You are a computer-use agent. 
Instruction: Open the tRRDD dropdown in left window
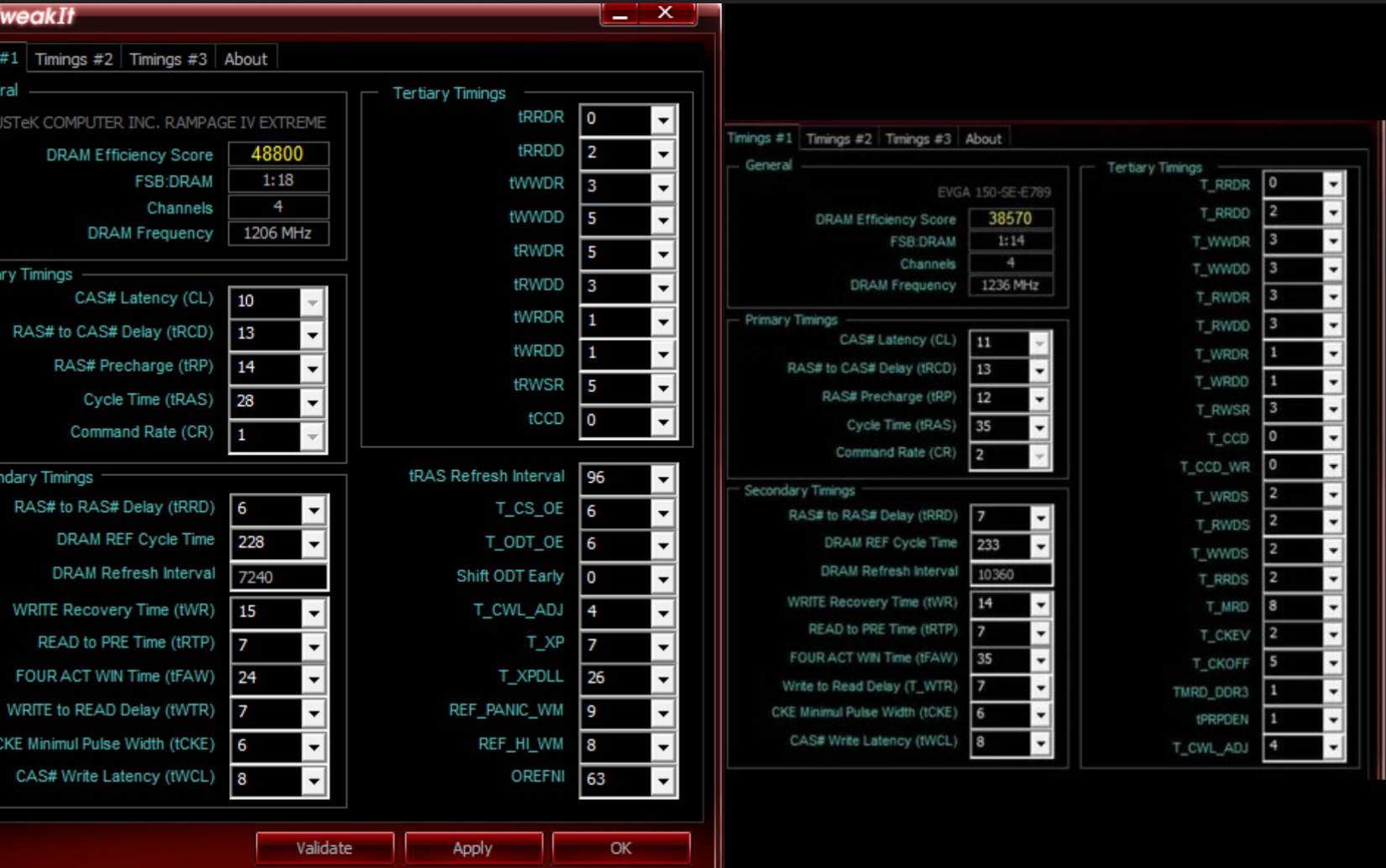point(662,154)
